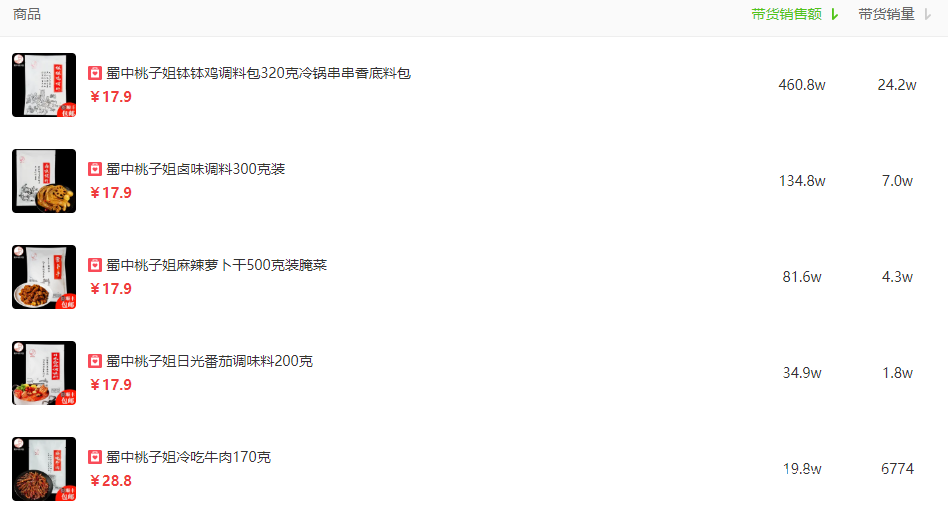Click shop bag icon beside 钵钵鸡调料包 product

pos(95,73)
